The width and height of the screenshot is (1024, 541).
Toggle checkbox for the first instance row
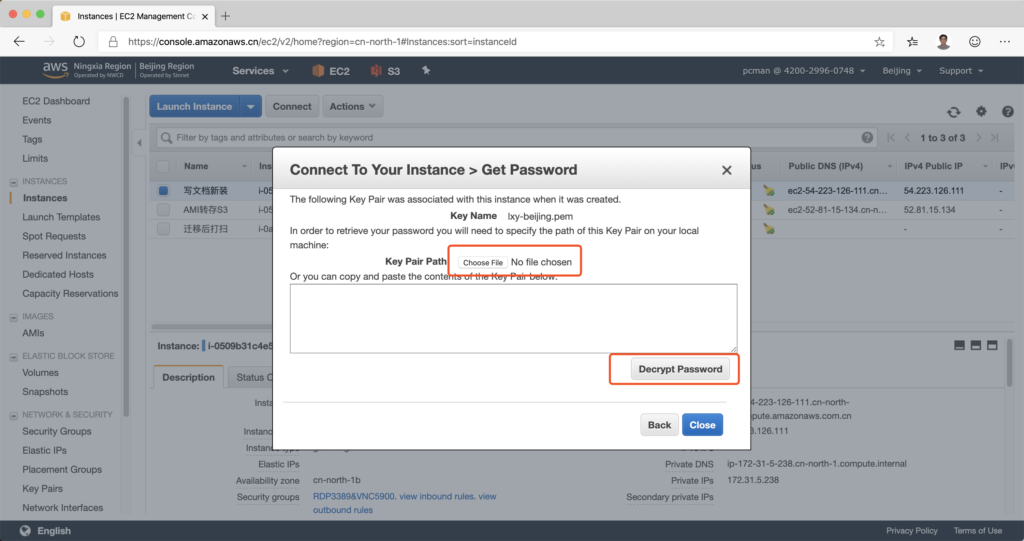pos(163,190)
